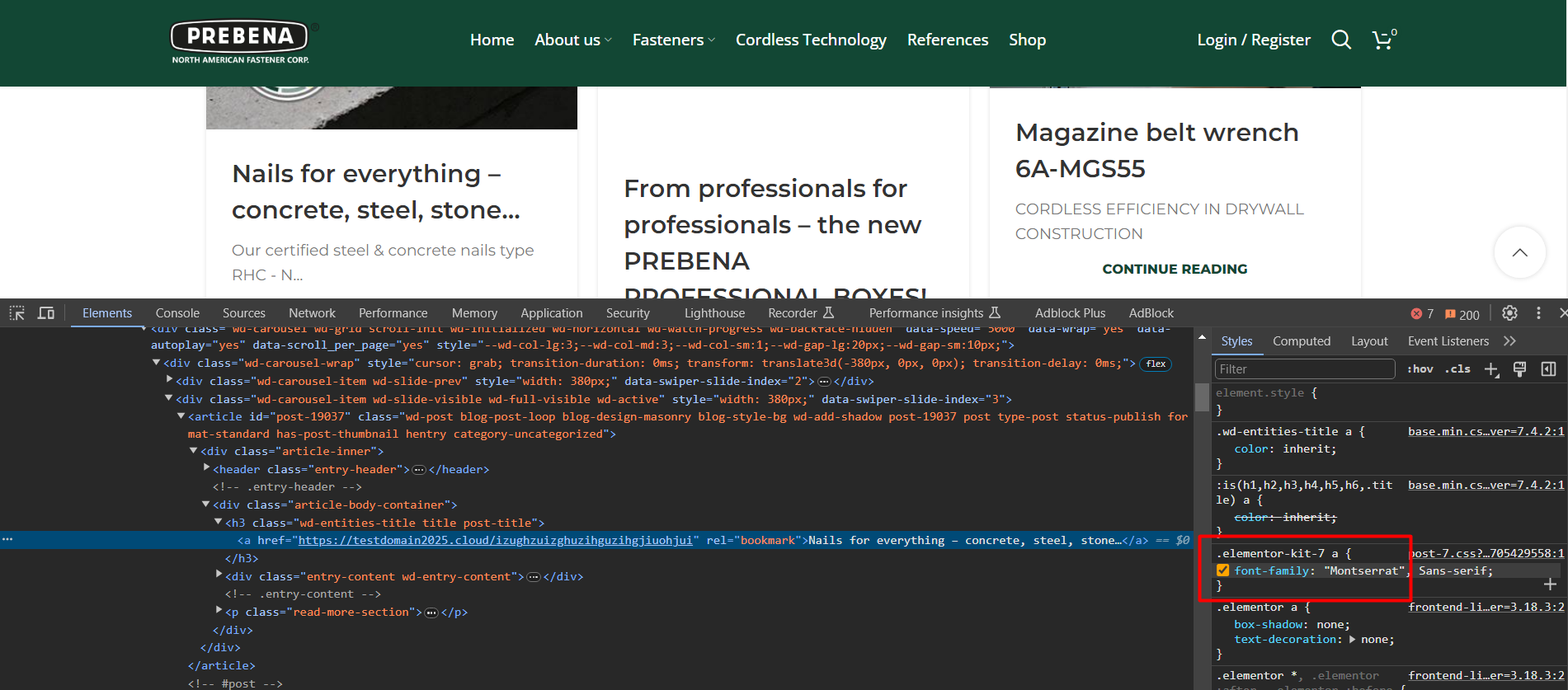Collapse the article-inner div node
This screenshot has height=690, width=1568.
(194, 450)
